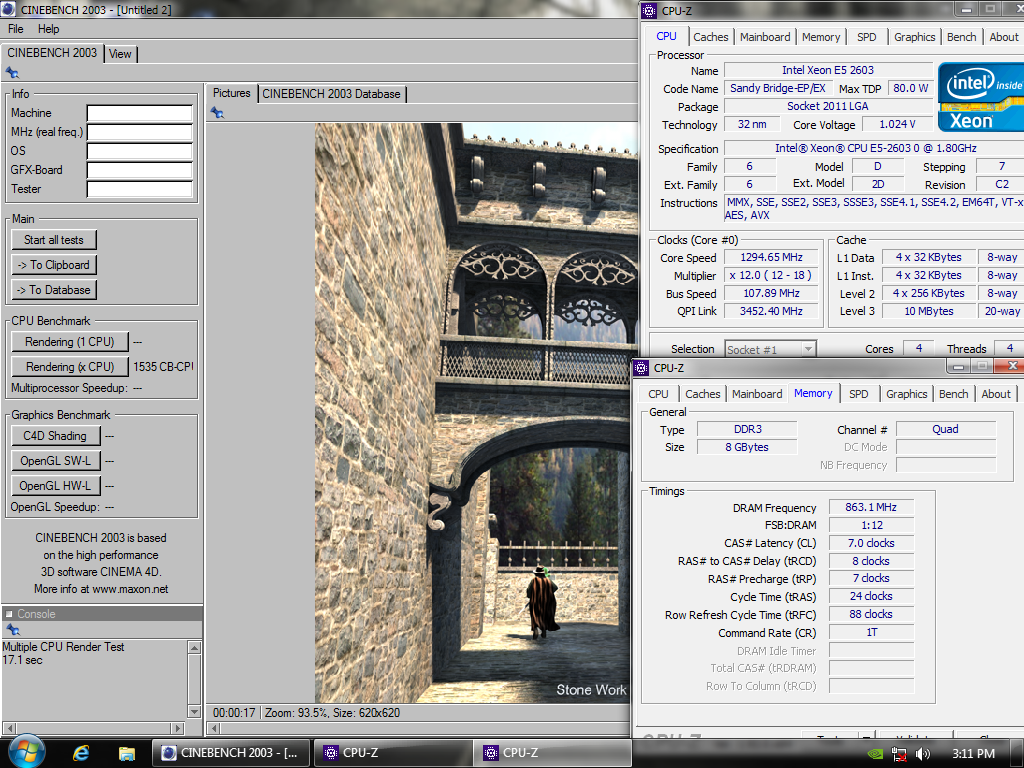Image resolution: width=1024 pixels, height=768 pixels.
Task: Click the OS input field
Action: coord(140,152)
